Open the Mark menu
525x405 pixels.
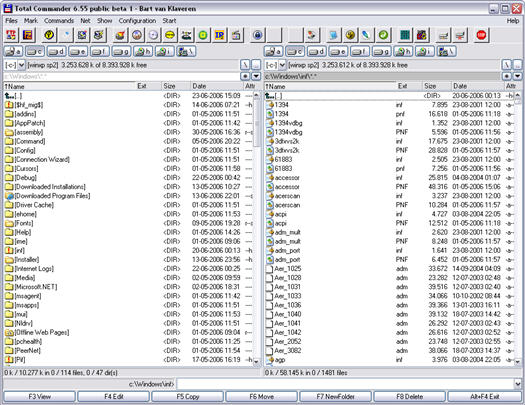click(31, 21)
